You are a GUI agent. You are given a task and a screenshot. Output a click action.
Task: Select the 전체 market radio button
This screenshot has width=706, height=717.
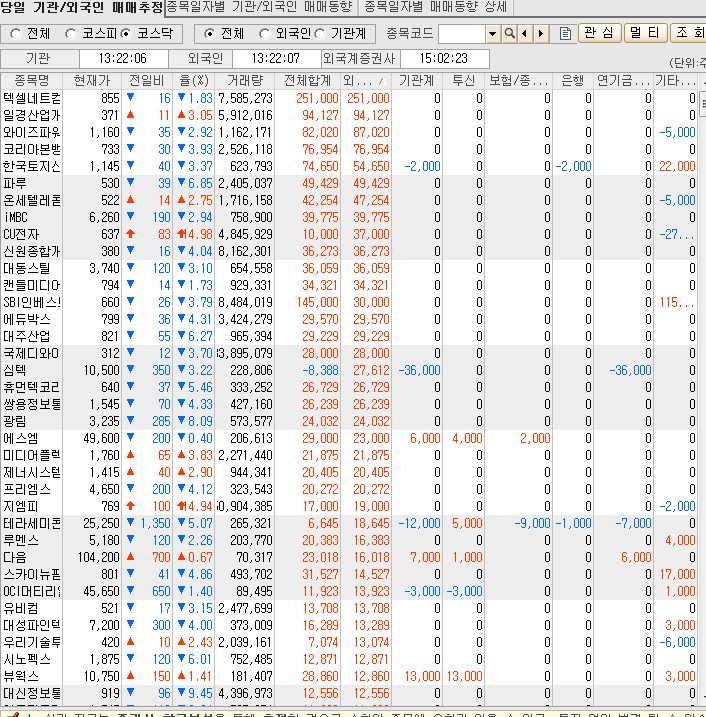(x=16, y=34)
